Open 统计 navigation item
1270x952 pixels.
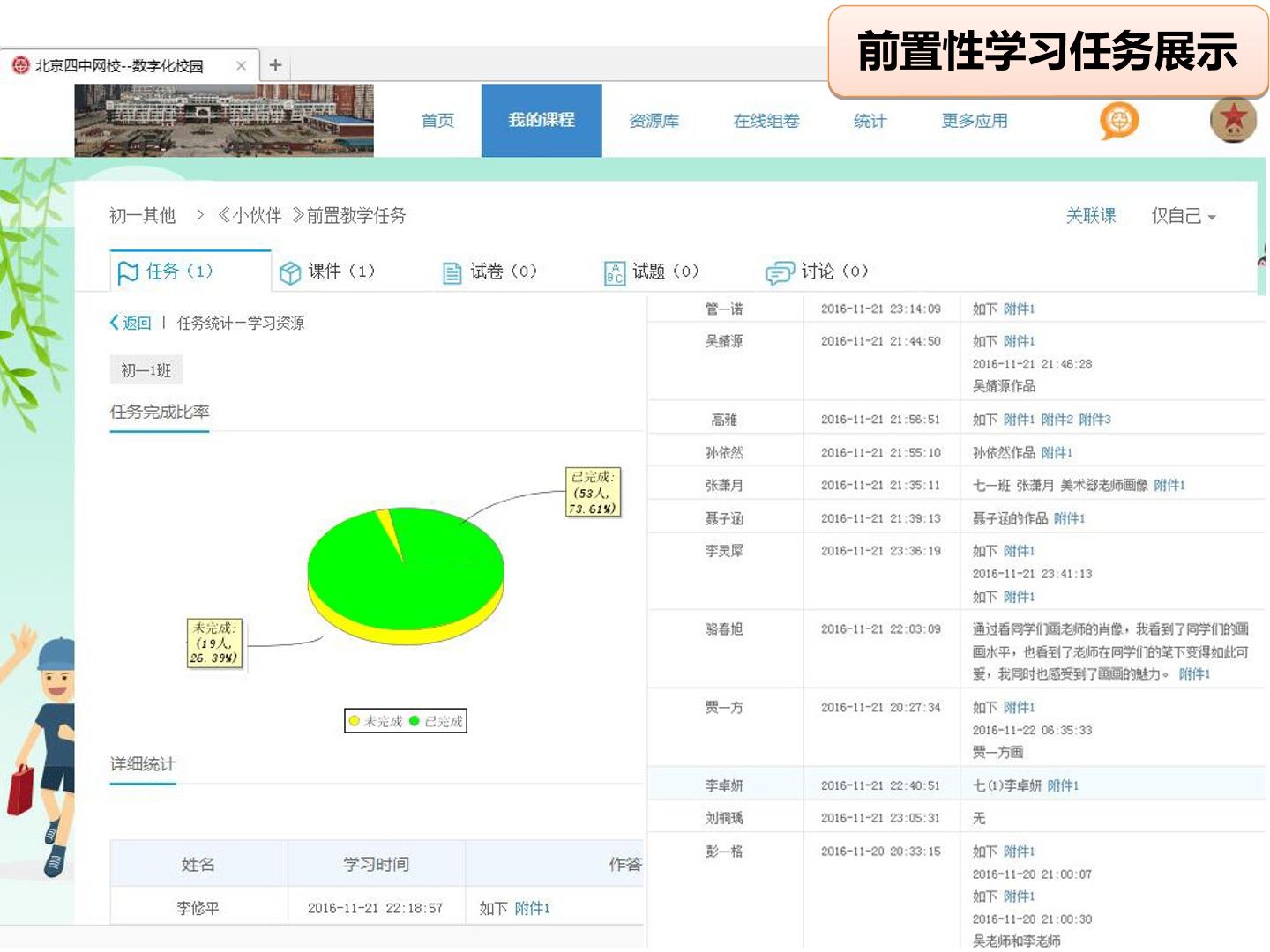tap(870, 121)
